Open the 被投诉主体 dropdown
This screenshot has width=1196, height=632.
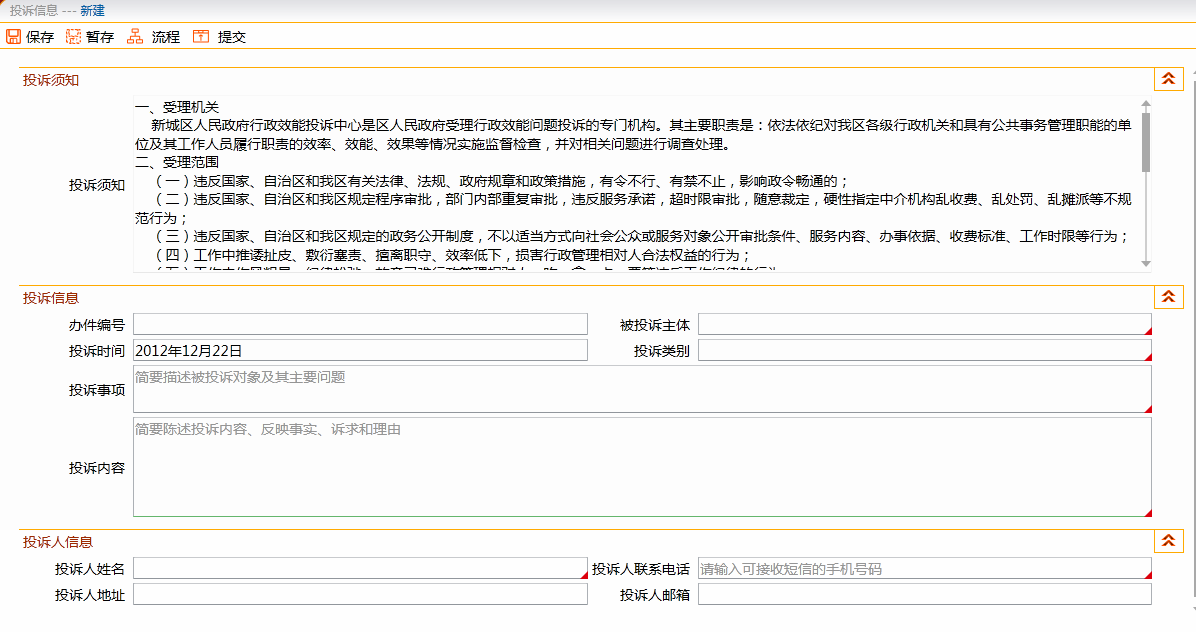(925, 324)
